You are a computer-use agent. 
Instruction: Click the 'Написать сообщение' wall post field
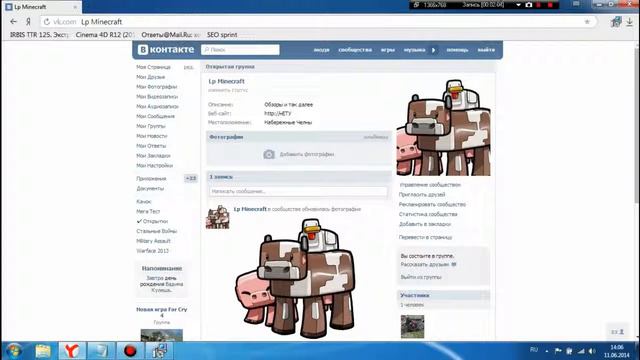tap(298, 191)
